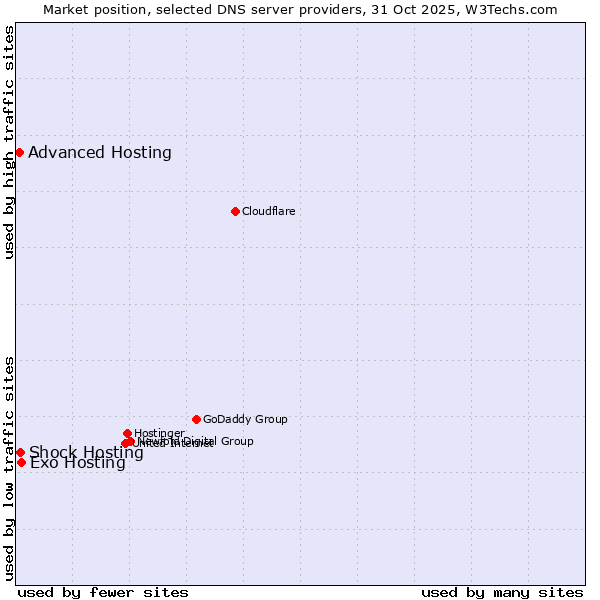The width and height of the screenshot is (600, 600).
Task: Click the Hostinger label text
Action: click(159, 432)
